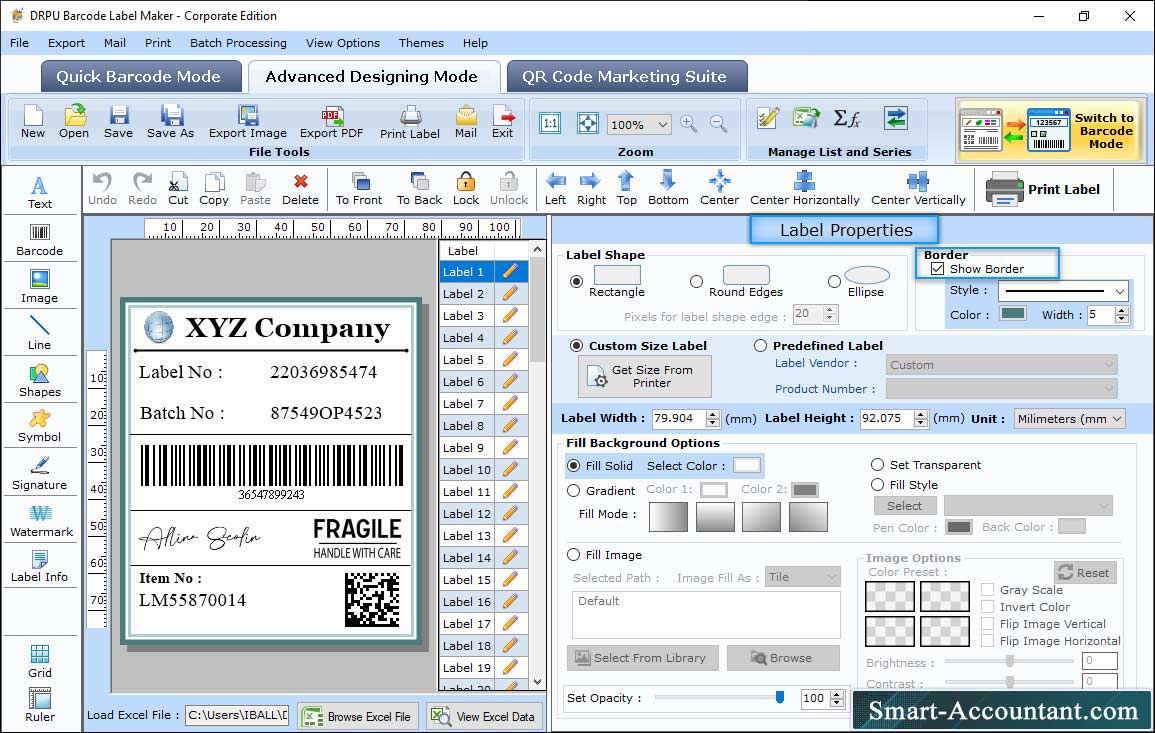Open the Shapes tool

coord(40,381)
